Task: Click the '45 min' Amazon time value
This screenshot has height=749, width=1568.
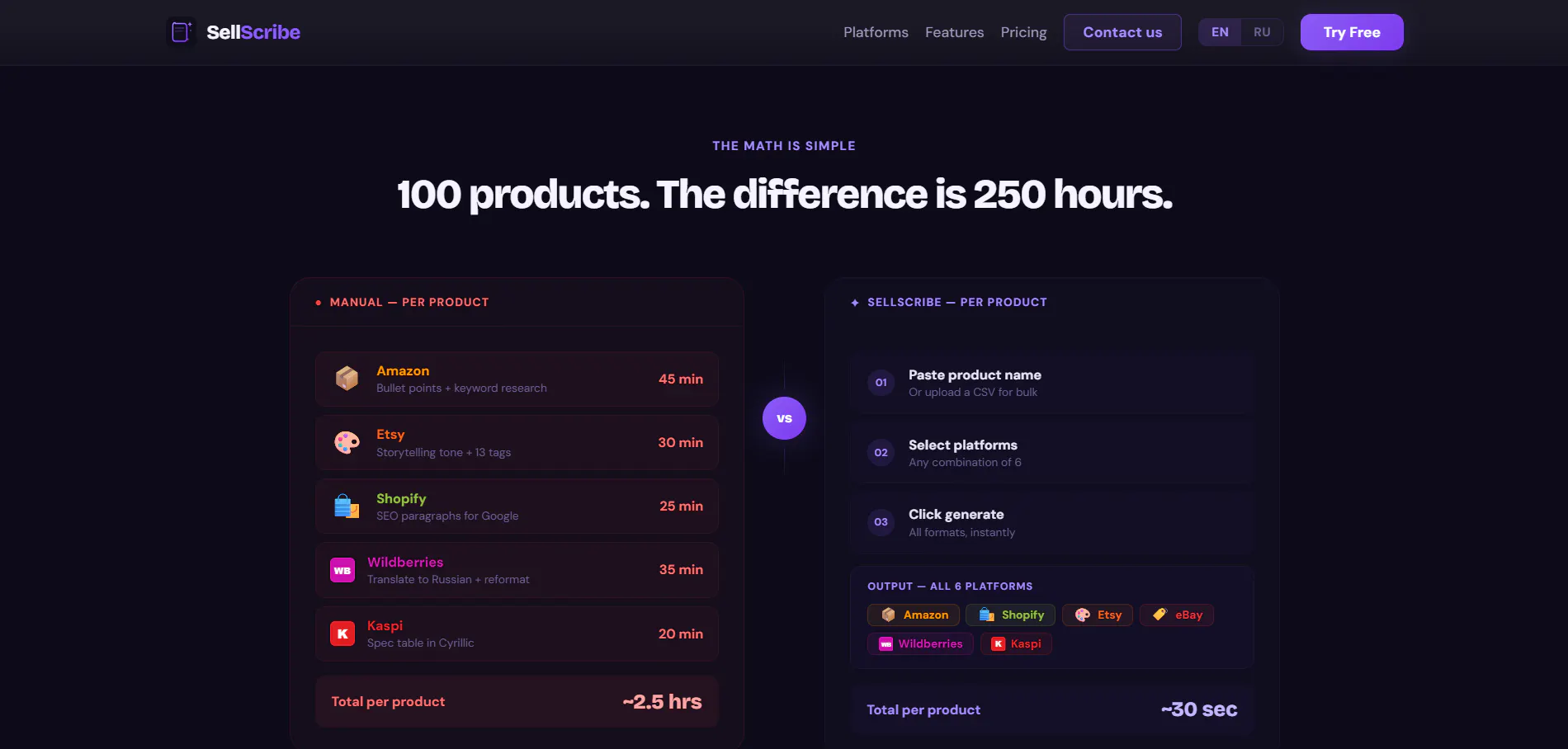Action: point(681,379)
